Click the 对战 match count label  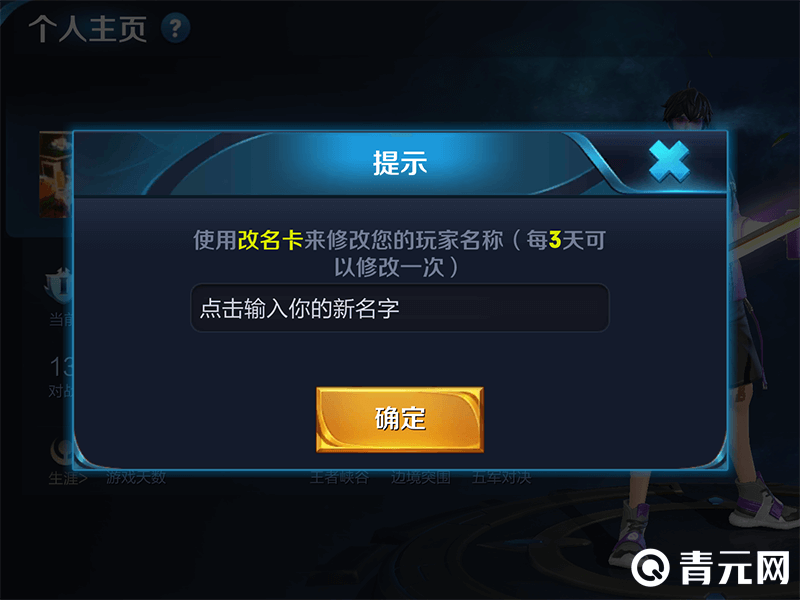(61, 391)
